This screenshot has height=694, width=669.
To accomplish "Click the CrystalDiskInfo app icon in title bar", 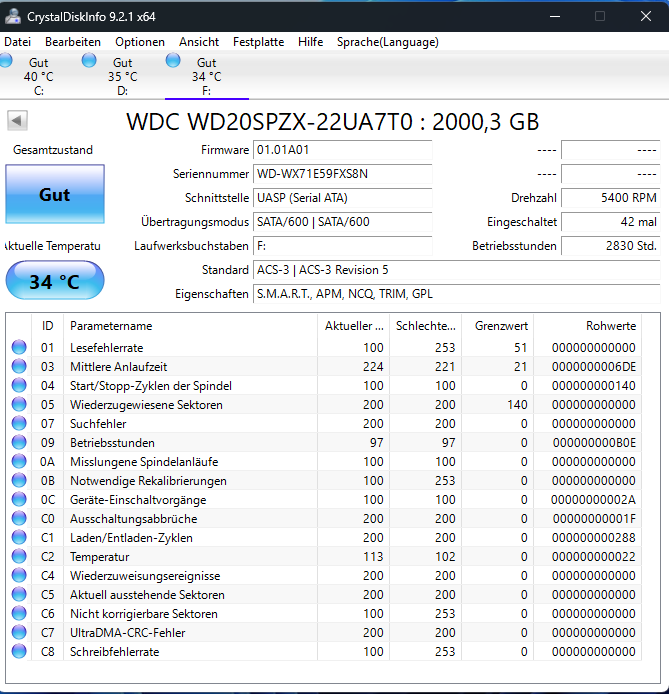I will [x=13, y=16].
